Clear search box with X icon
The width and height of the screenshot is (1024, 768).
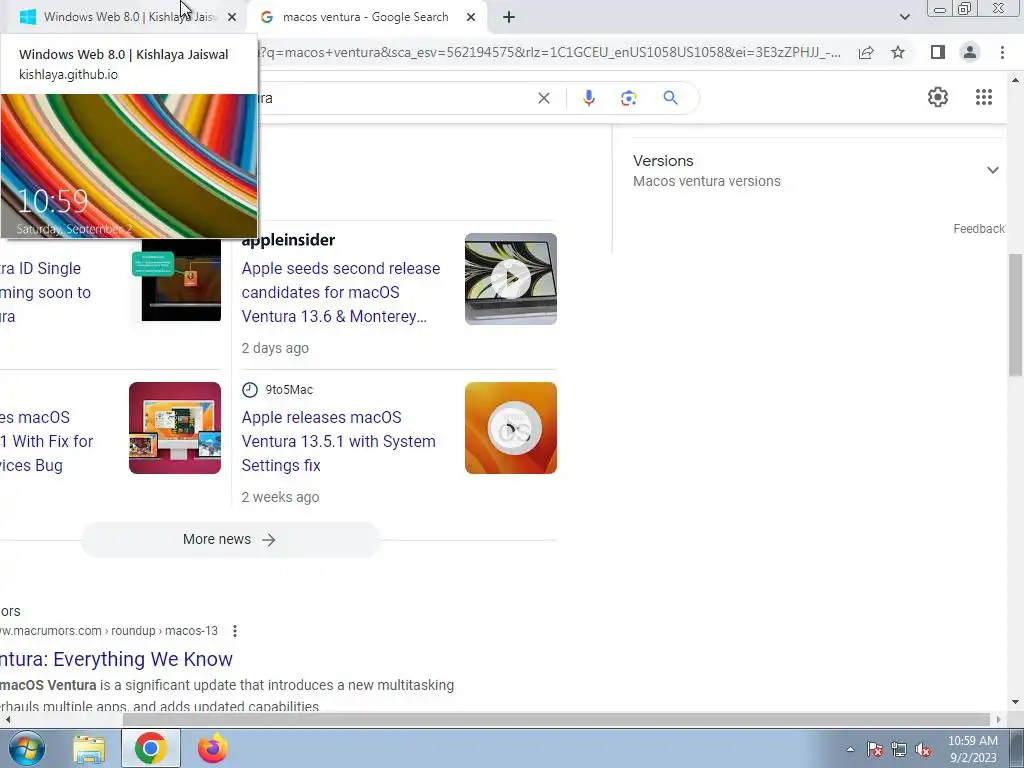(x=543, y=98)
